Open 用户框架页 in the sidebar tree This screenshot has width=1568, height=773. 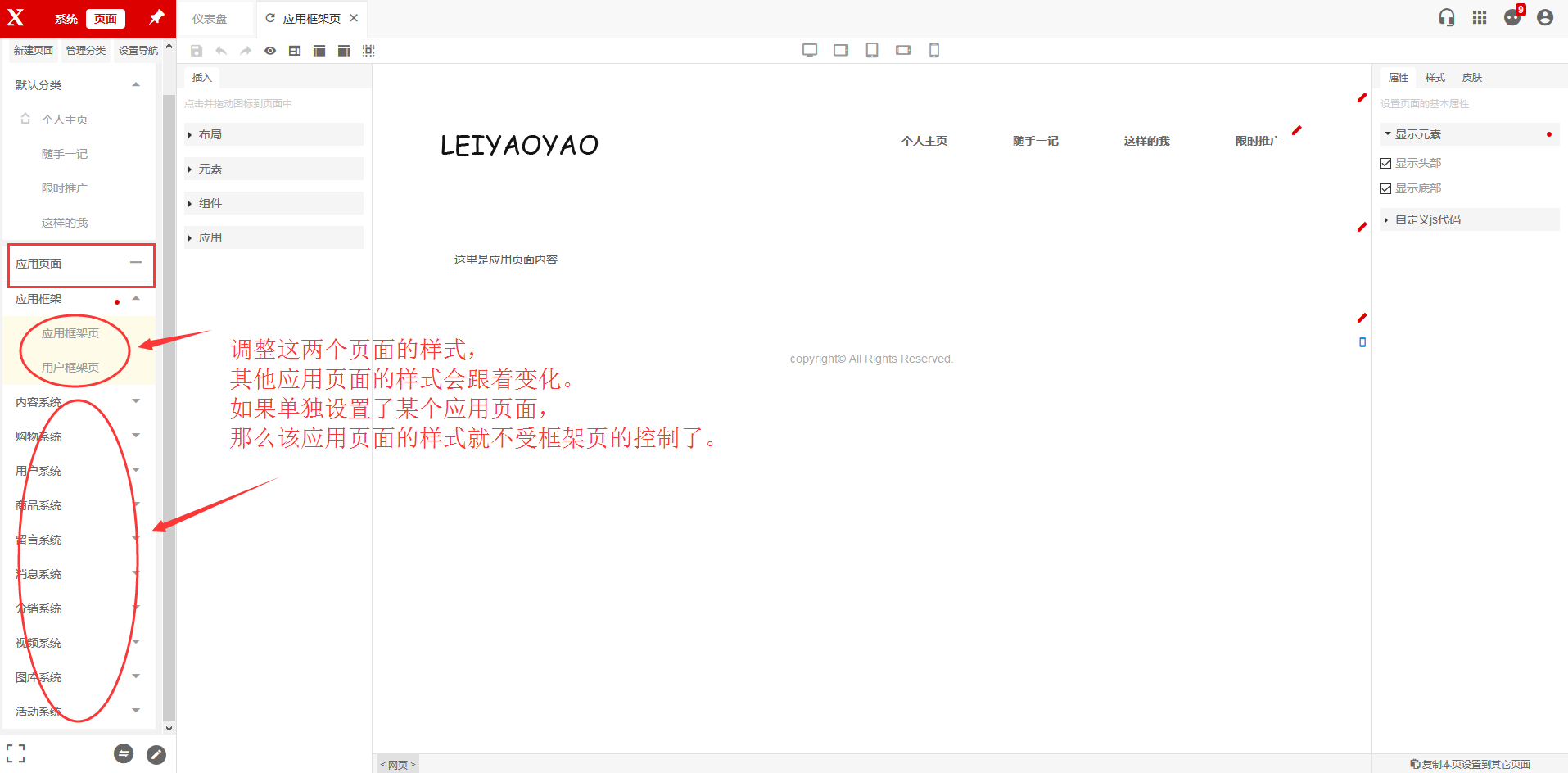(70, 368)
